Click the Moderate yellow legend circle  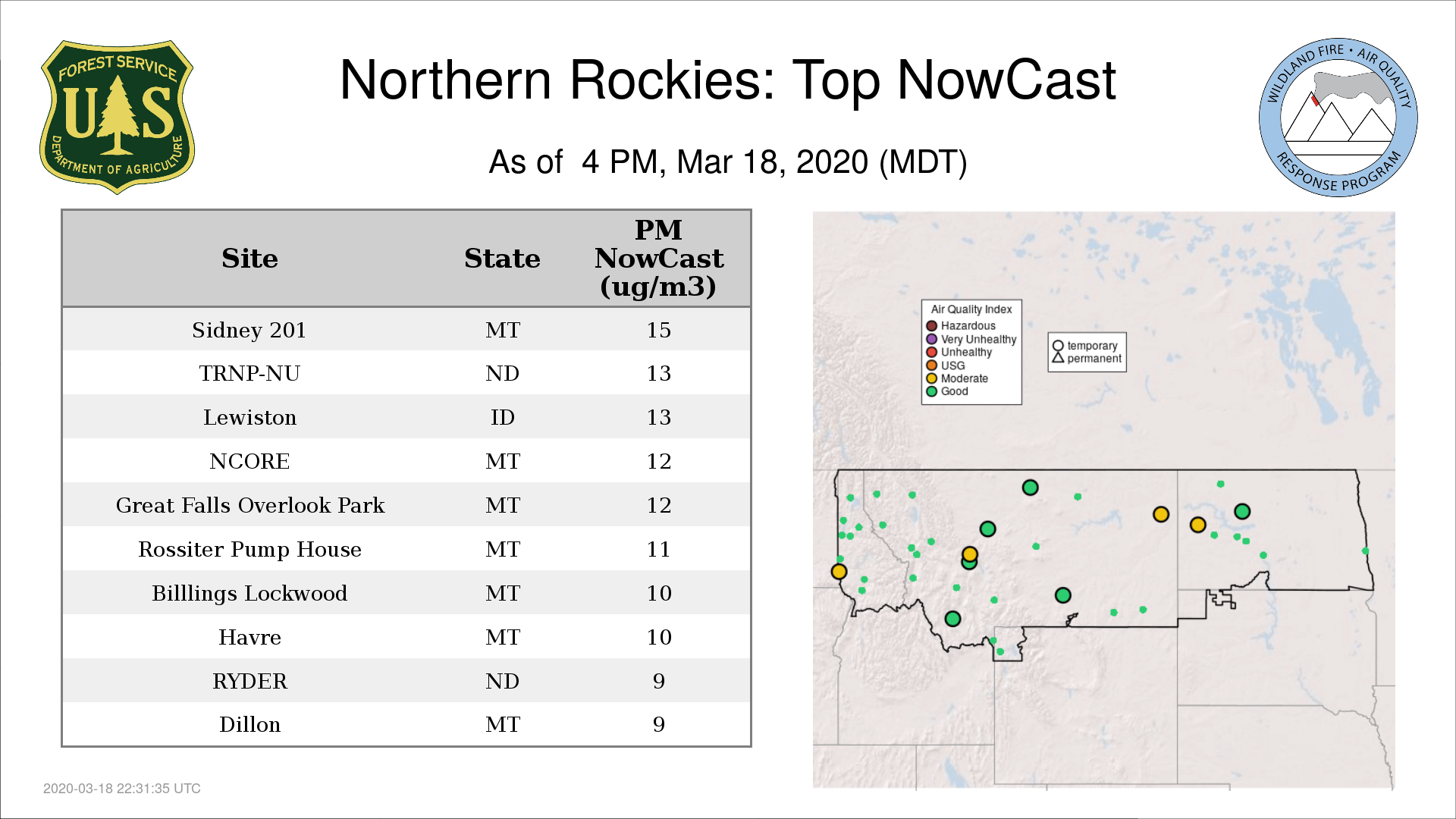pos(931,378)
